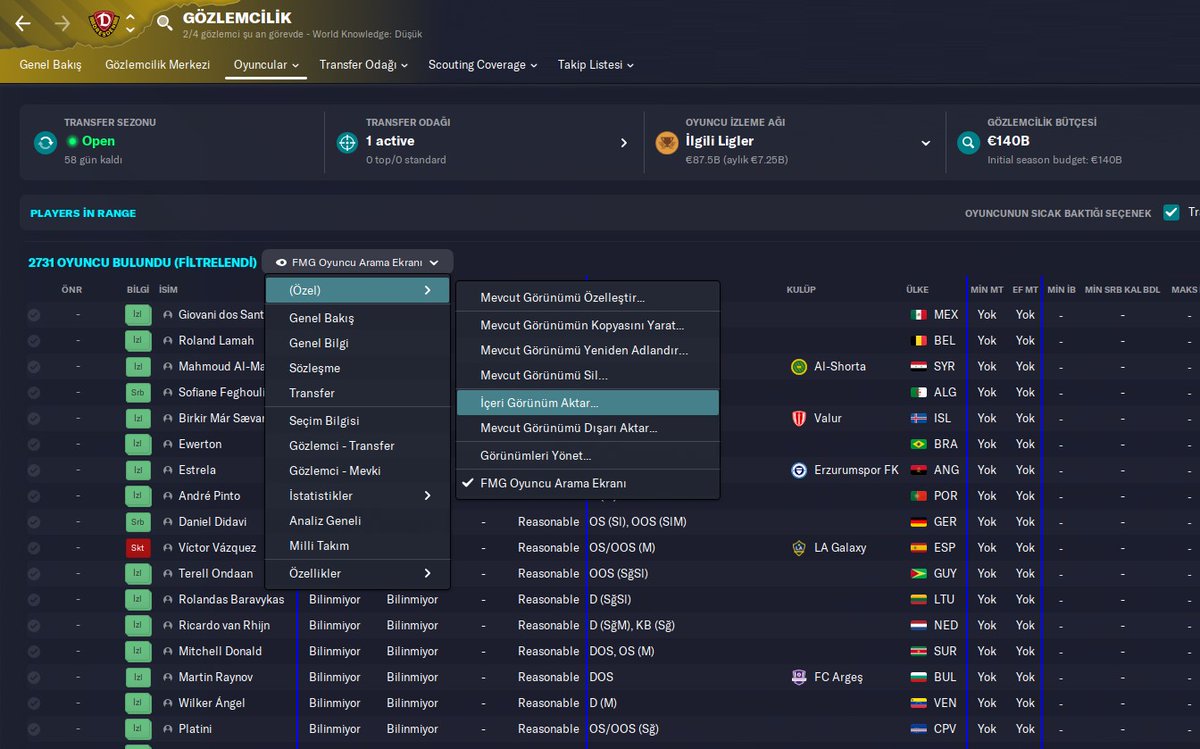
Task: Open the LA Galaxy club badge
Action: click(x=798, y=548)
